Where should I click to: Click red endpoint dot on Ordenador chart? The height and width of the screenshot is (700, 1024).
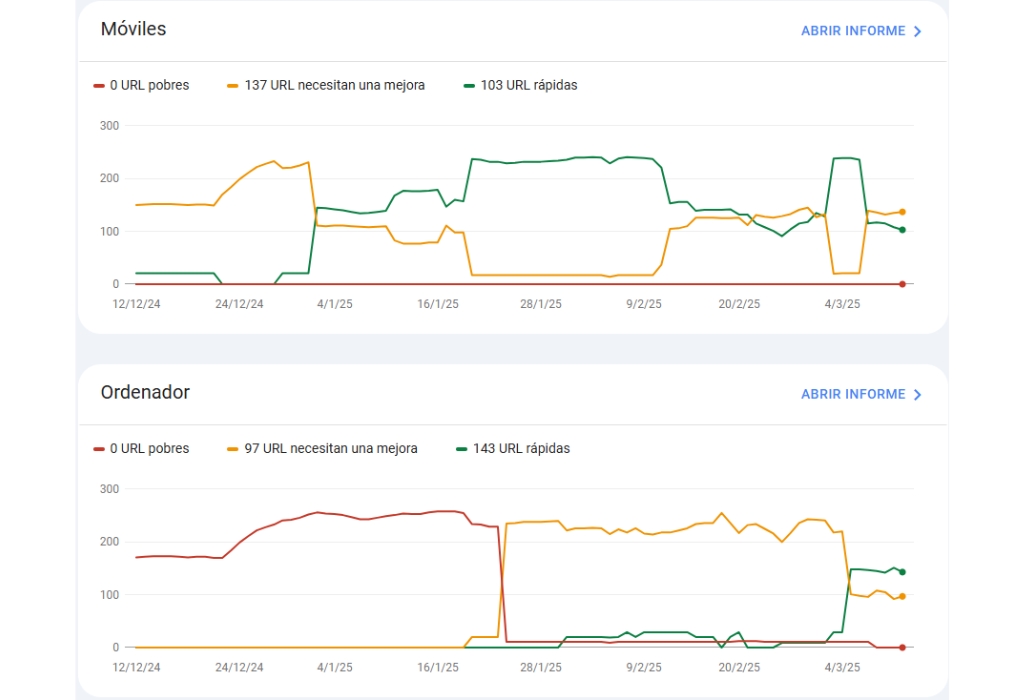coord(902,648)
